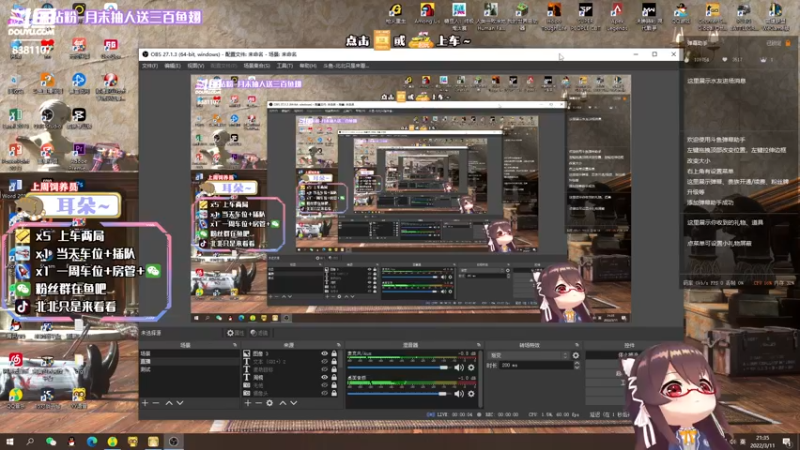Add a new scene with the plus icon
The height and width of the screenshot is (450, 800).
145,403
